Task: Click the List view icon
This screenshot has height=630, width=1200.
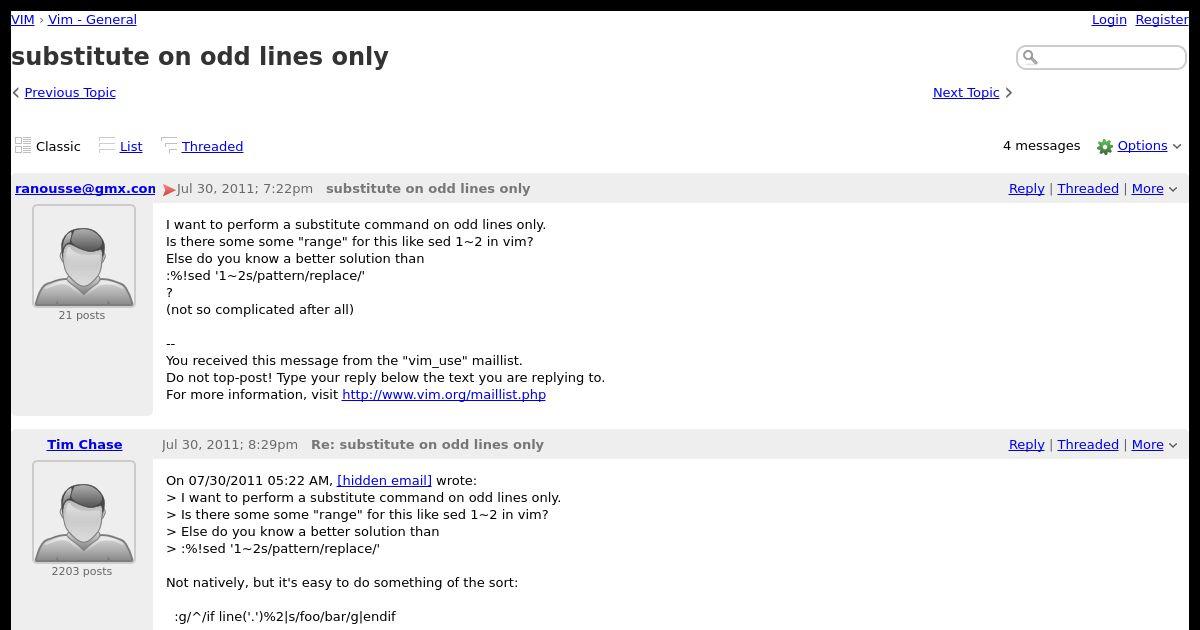Action: pyautogui.click(x=107, y=146)
